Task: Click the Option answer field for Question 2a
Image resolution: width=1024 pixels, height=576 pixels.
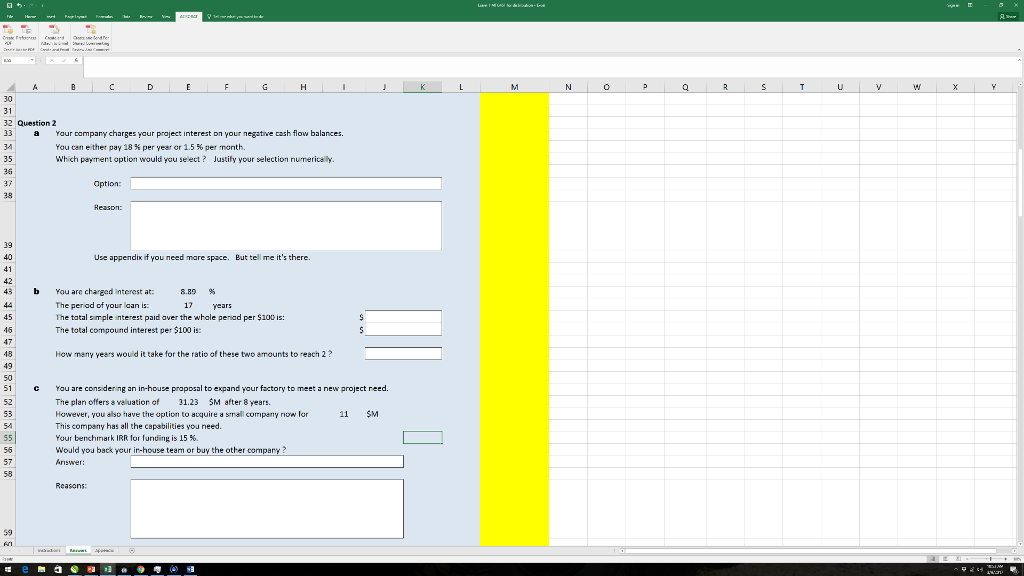Action: 286,183
